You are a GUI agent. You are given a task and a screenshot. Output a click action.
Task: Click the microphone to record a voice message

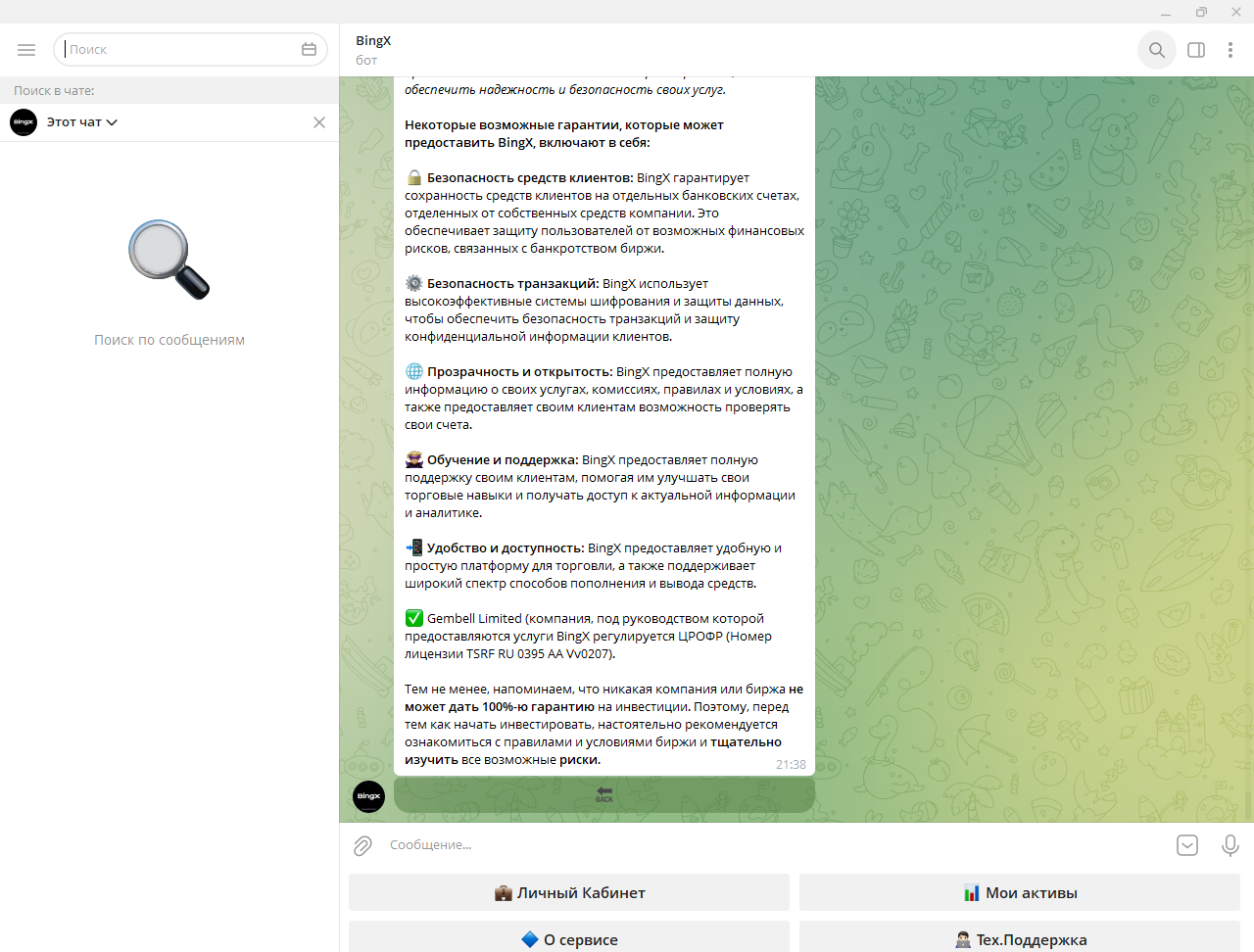coord(1230,844)
